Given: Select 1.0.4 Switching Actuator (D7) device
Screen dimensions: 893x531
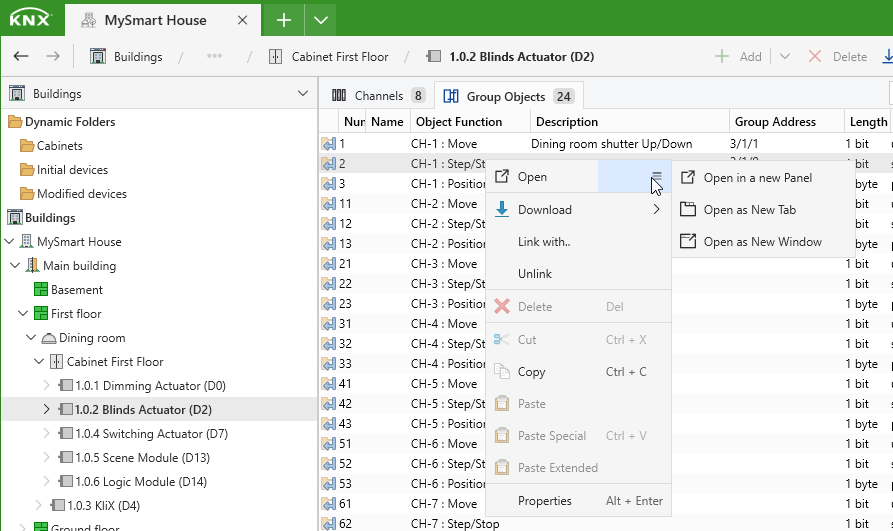Looking at the screenshot, I should (151, 434).
